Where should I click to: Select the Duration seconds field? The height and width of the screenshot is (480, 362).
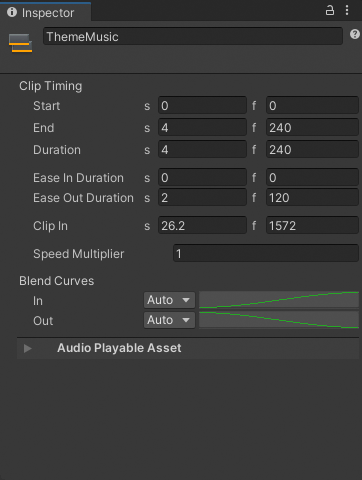[x=202, y=150]
